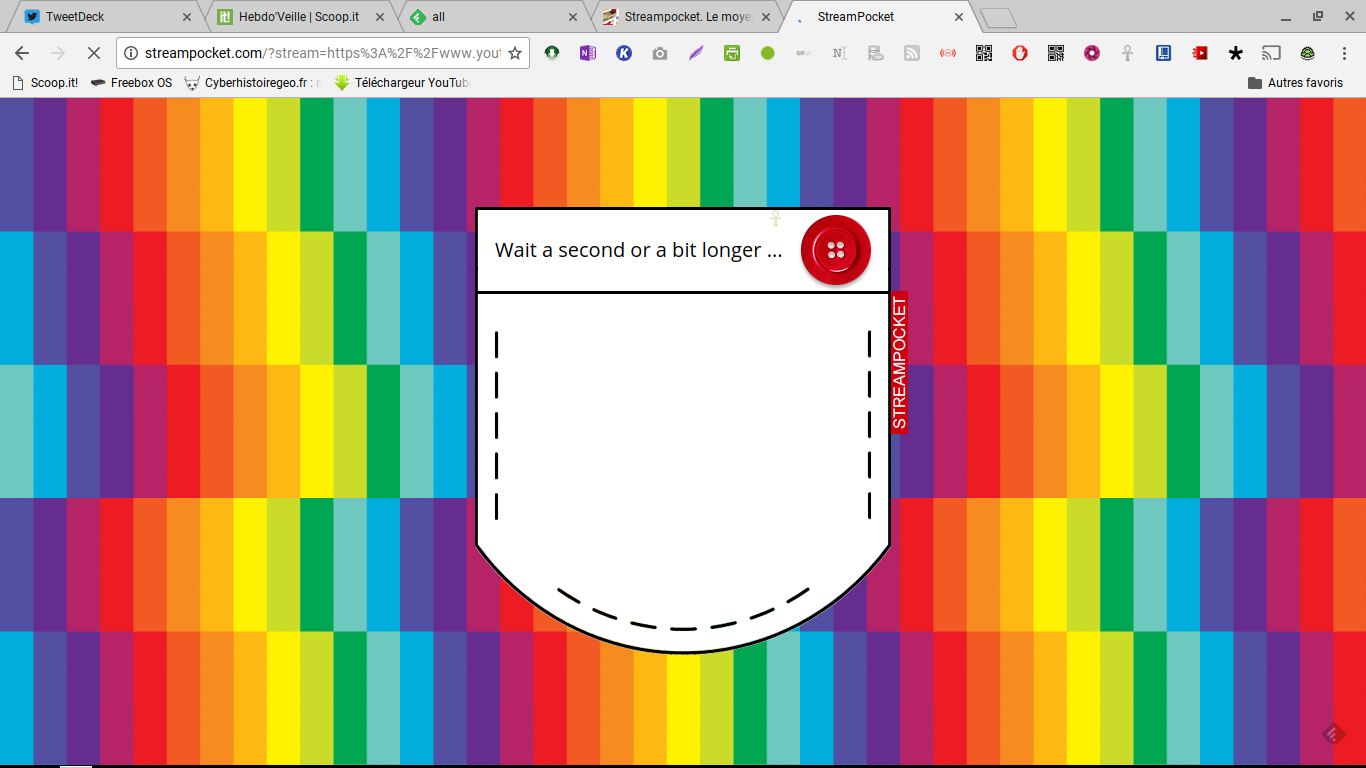The height and width of the screenshot is (768, 1366).
Task: Click the green download arrow extension
Action: point(552,53)
